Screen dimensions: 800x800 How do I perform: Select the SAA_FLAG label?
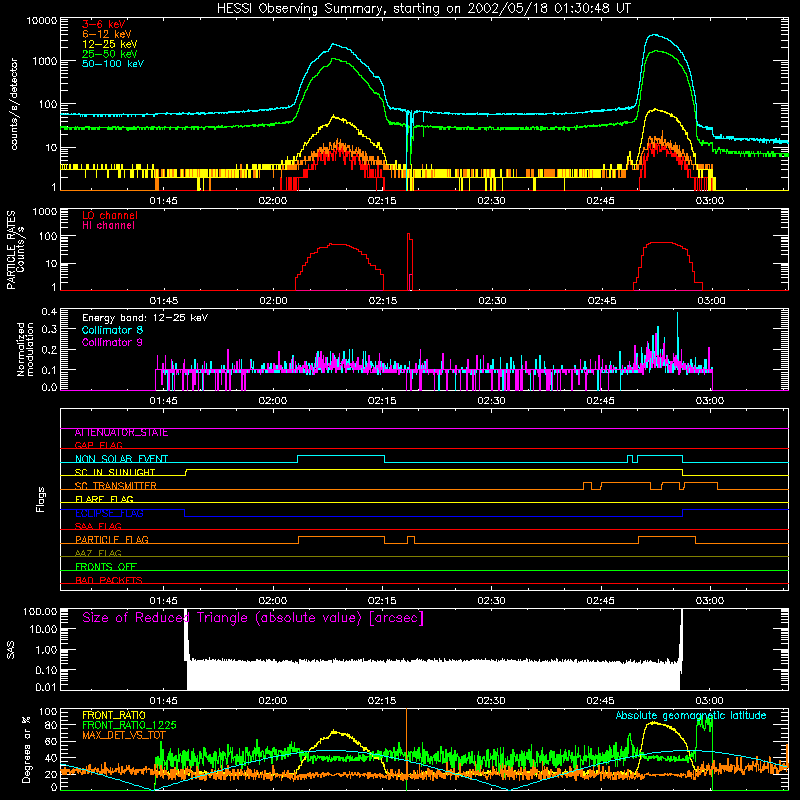tap(98, 526)
